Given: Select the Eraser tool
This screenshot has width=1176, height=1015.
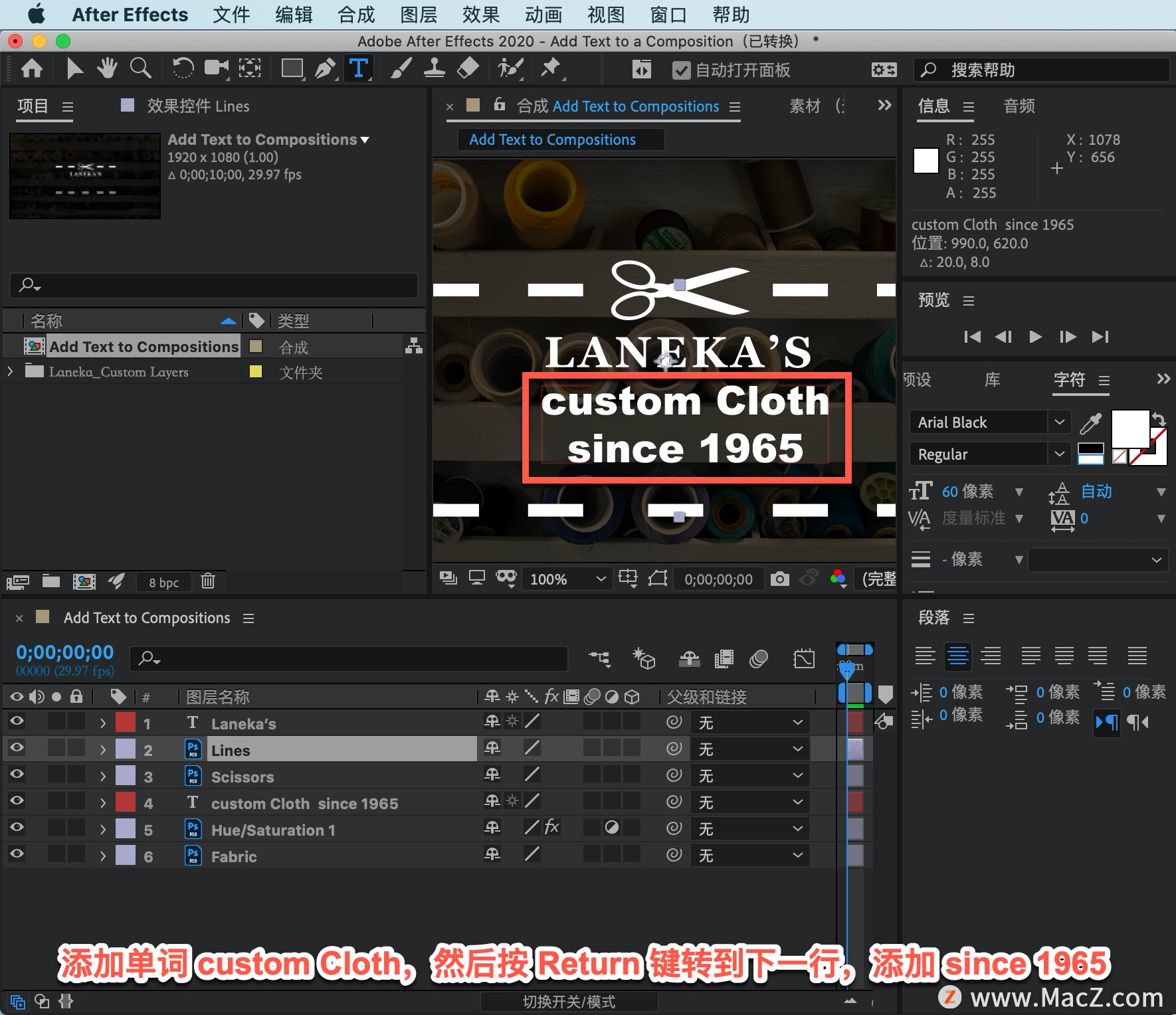Looking at the screenshot, I should [x=468, y=68].
